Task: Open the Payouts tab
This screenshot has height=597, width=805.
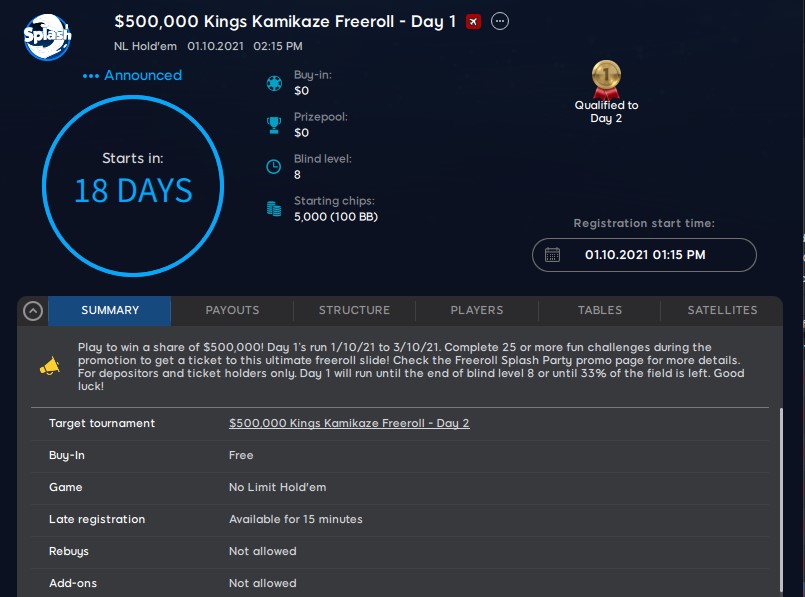Action: (232, 311)
